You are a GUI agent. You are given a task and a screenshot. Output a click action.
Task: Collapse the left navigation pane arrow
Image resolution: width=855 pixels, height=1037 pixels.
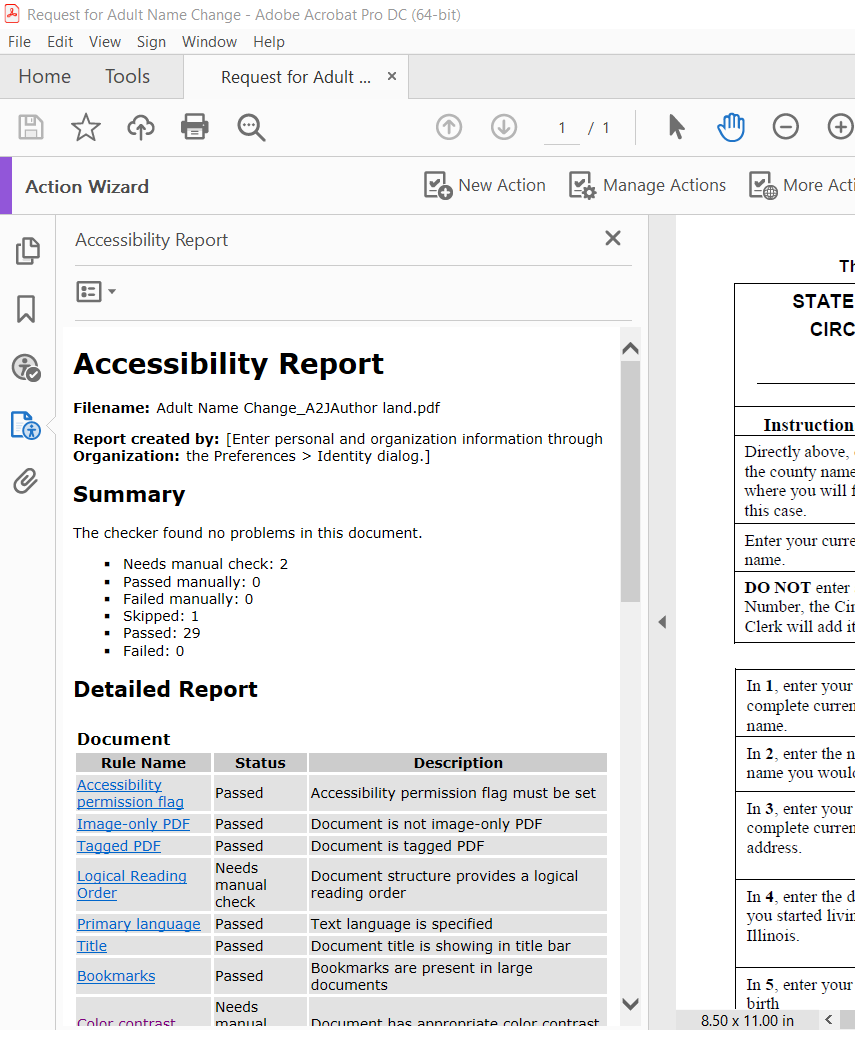coord(661,622)
